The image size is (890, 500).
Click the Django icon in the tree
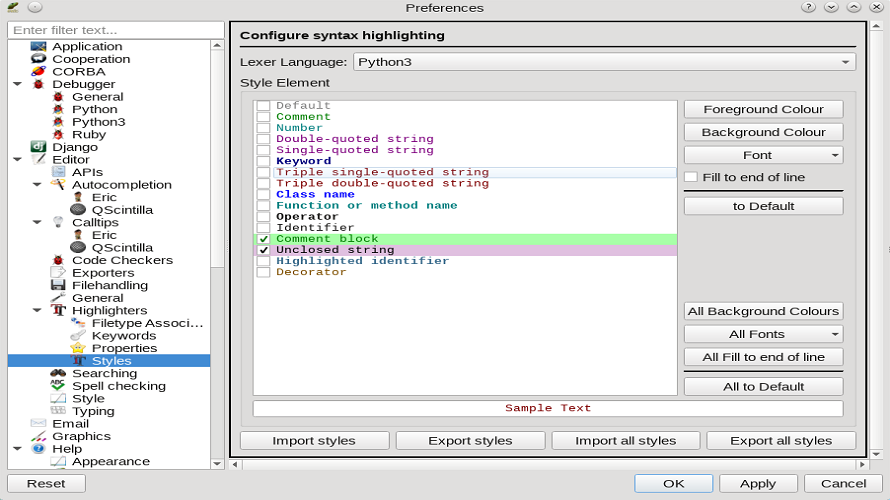point(38,147)
